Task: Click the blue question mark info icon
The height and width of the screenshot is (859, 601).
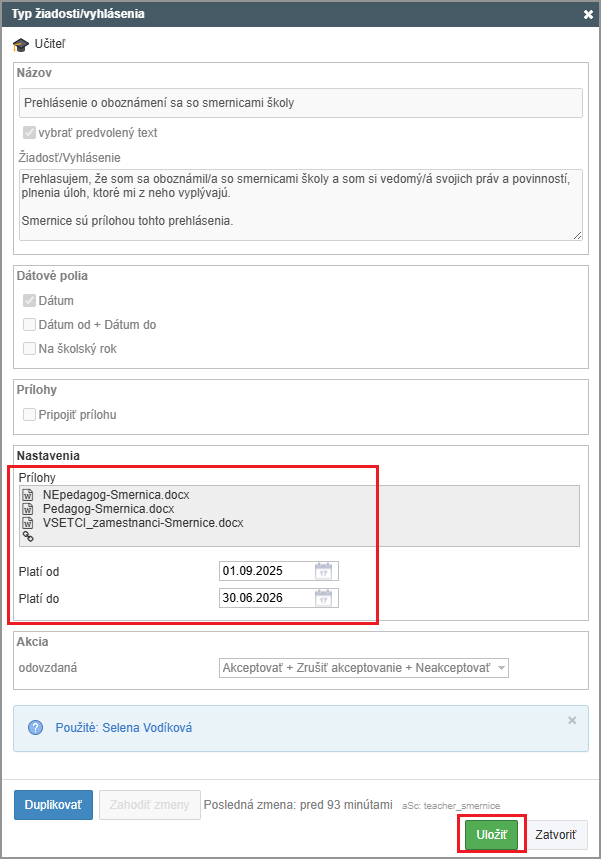Action: point(35,727)
